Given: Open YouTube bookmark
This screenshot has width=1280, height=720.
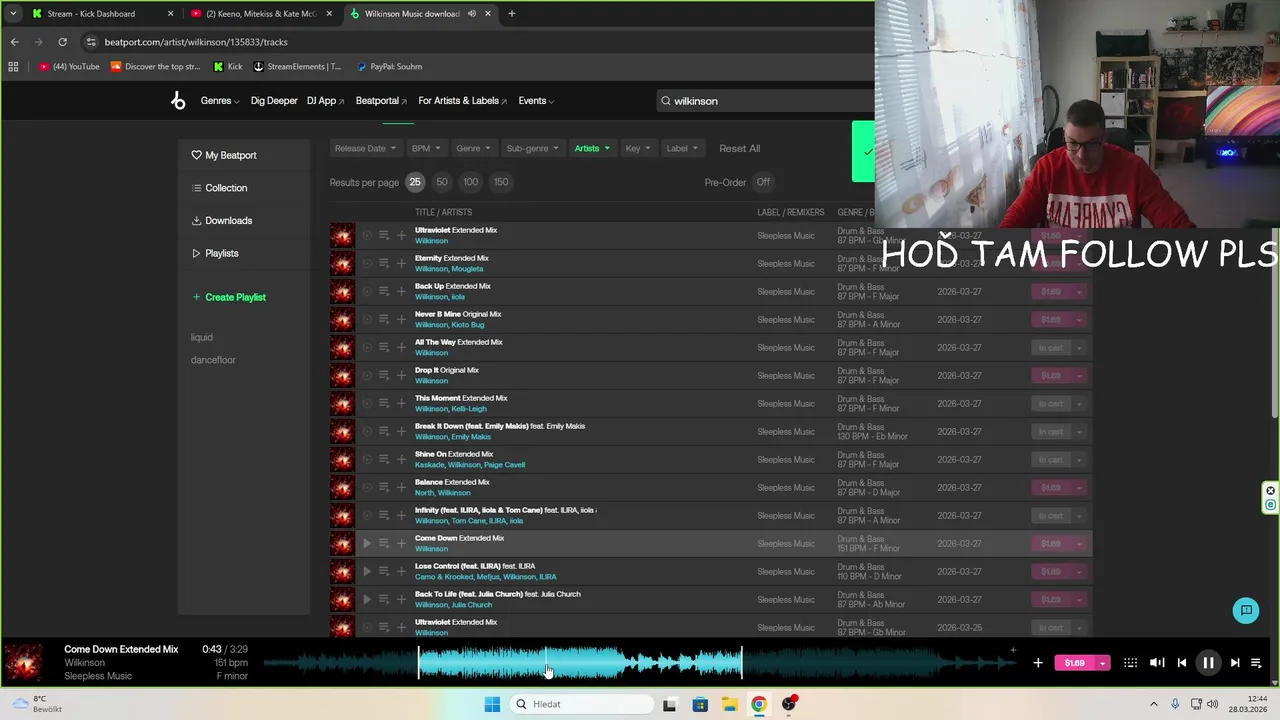Looking at the screenshot, I should 70,66.
